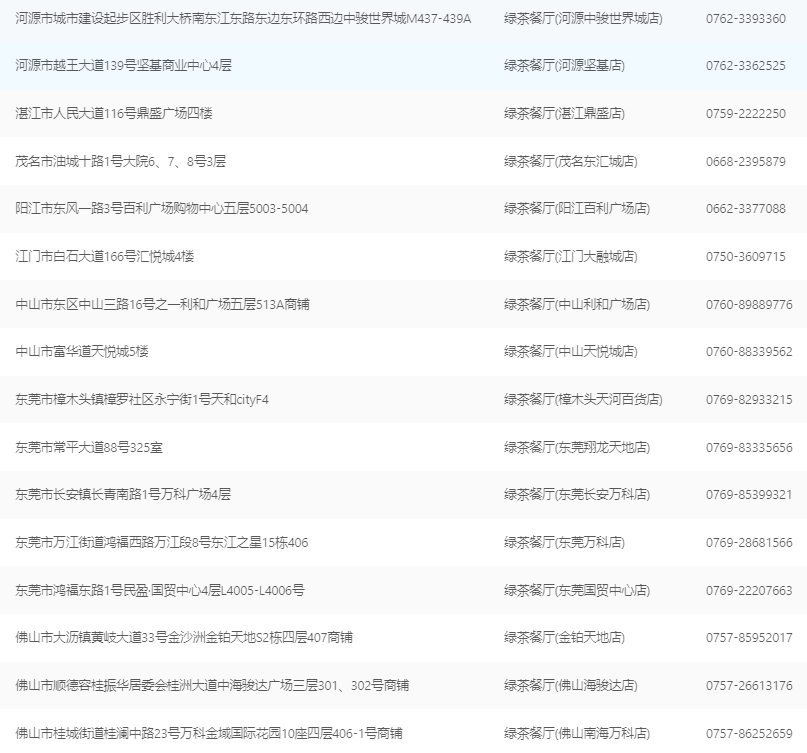Click store name 绿茶餐厅(金铂天地店)
The image size is (807, 753).
[x=564, y=638]
